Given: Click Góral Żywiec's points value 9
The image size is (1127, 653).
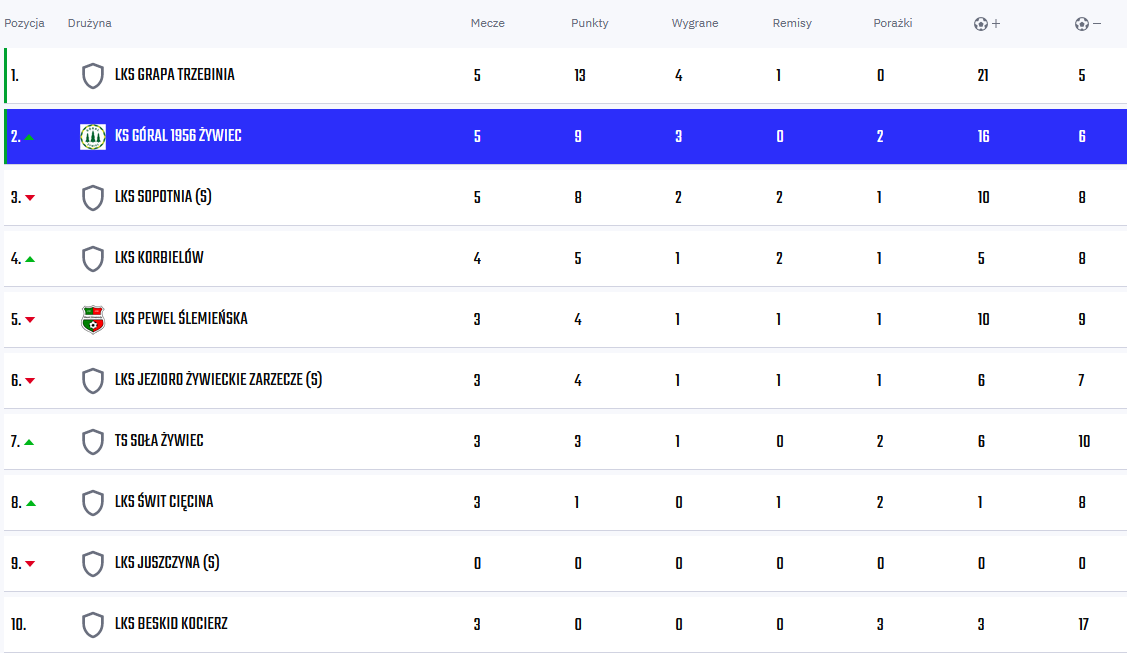Looking at the screenshot, I should [x=578, y=136].
